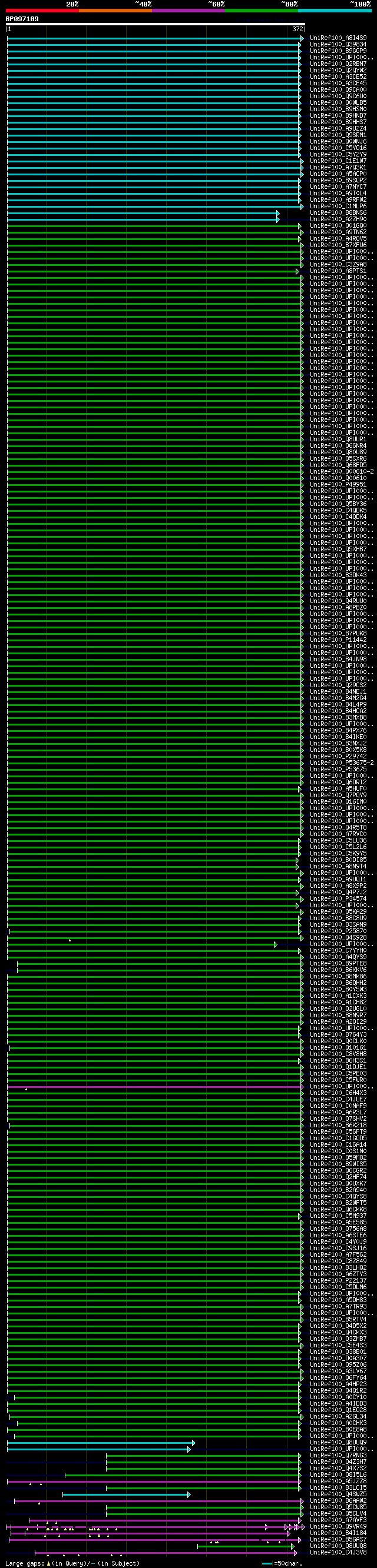Select hit label UniRef100_Q7PQY9
Viewport: 377px width, 1568px height.
point(338,795)
